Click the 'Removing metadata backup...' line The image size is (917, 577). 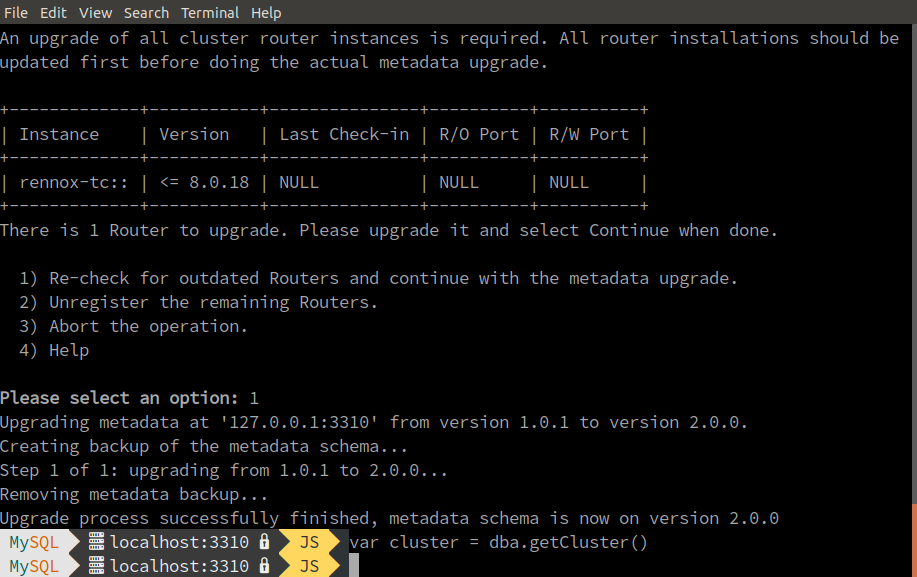coord(134,494)
